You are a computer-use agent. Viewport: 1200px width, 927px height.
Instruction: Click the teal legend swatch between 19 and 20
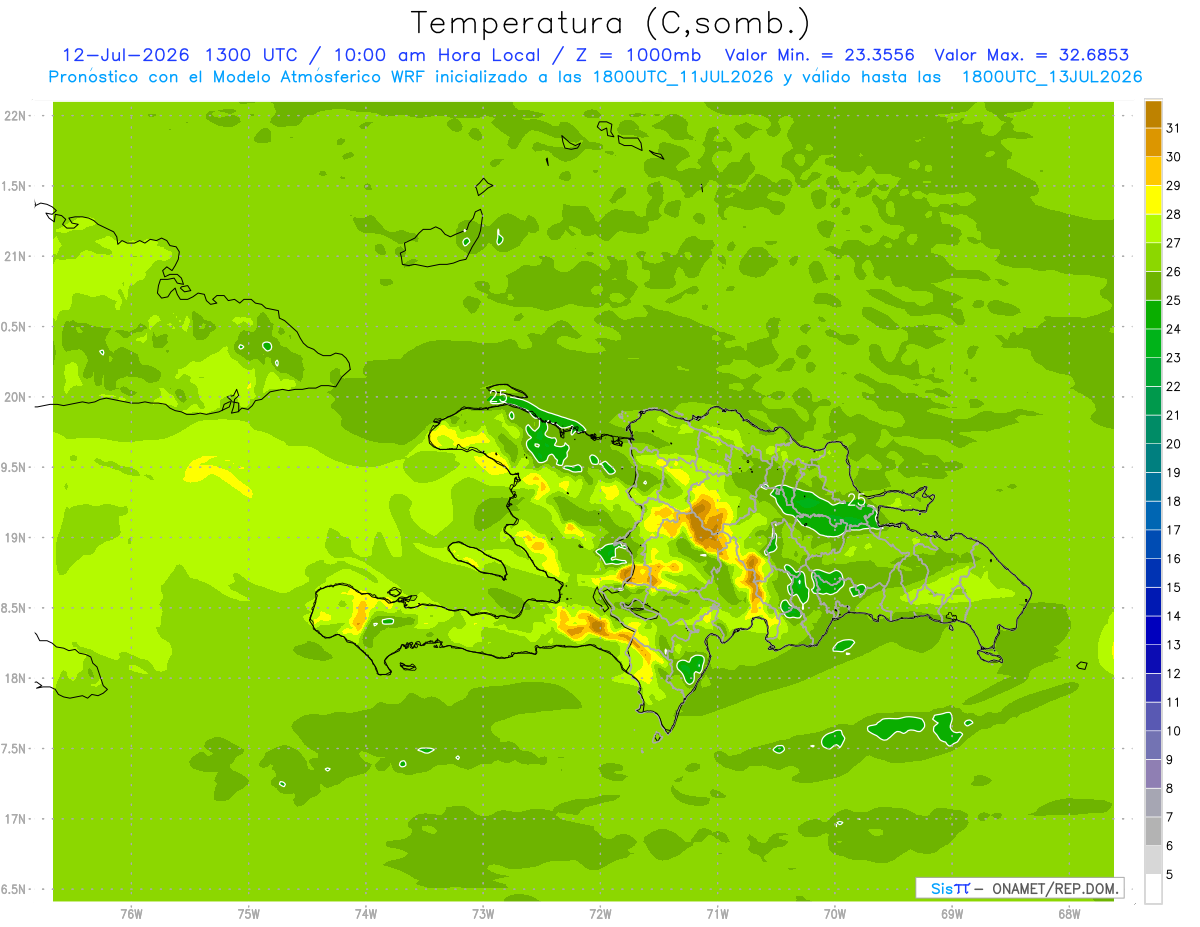pos(1153,458)
